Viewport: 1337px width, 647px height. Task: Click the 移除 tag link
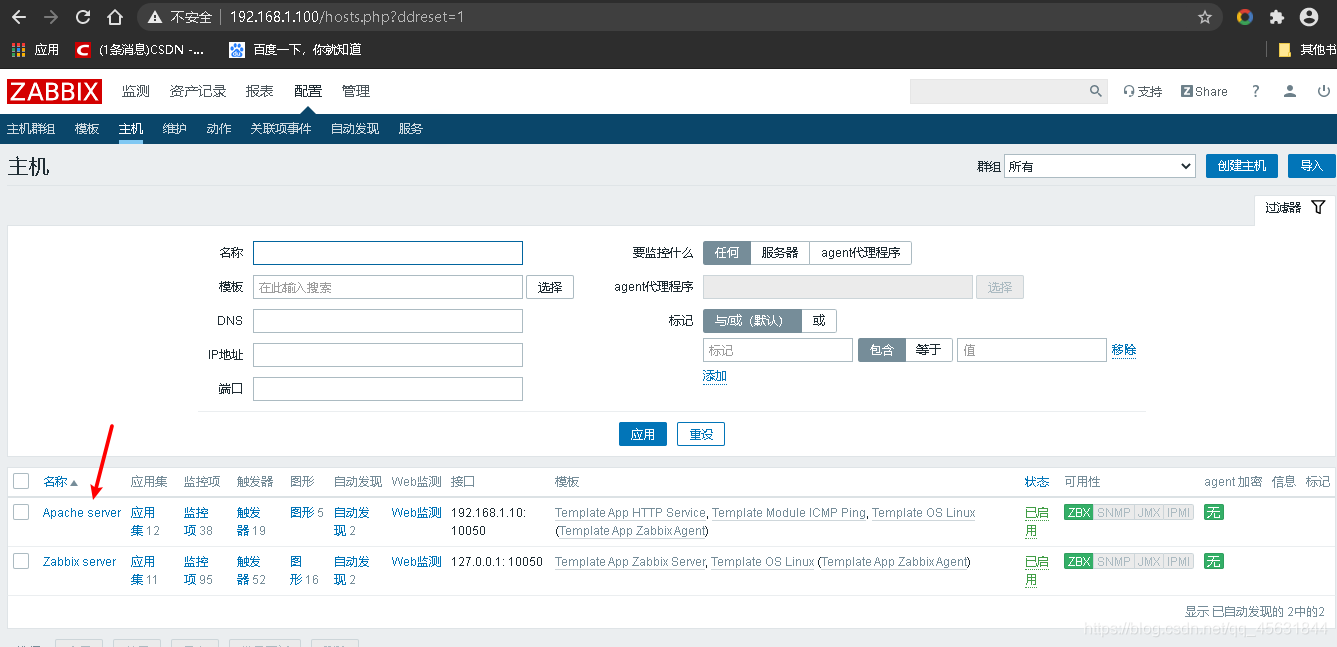pyautogui.click(x=1124, y=350)
